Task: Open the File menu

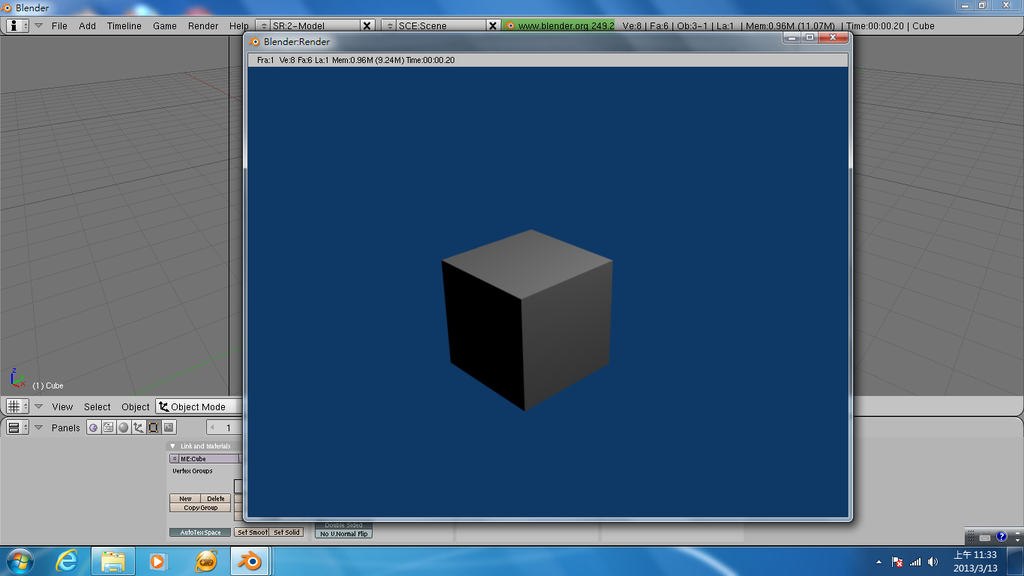Action: click(x=59, y=26)
